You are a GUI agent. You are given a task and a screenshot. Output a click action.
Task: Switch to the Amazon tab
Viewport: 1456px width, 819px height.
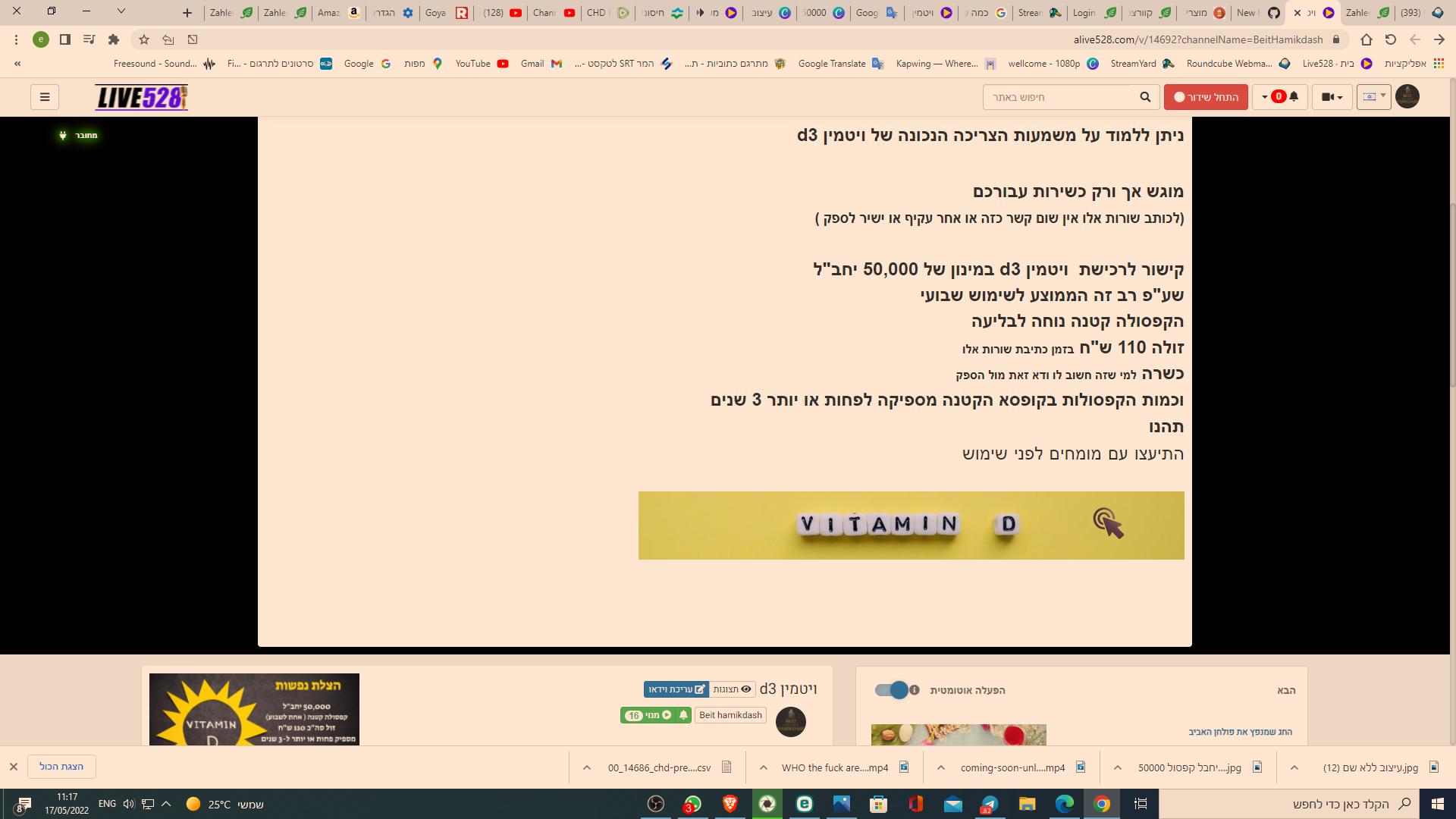coord(338,13)
